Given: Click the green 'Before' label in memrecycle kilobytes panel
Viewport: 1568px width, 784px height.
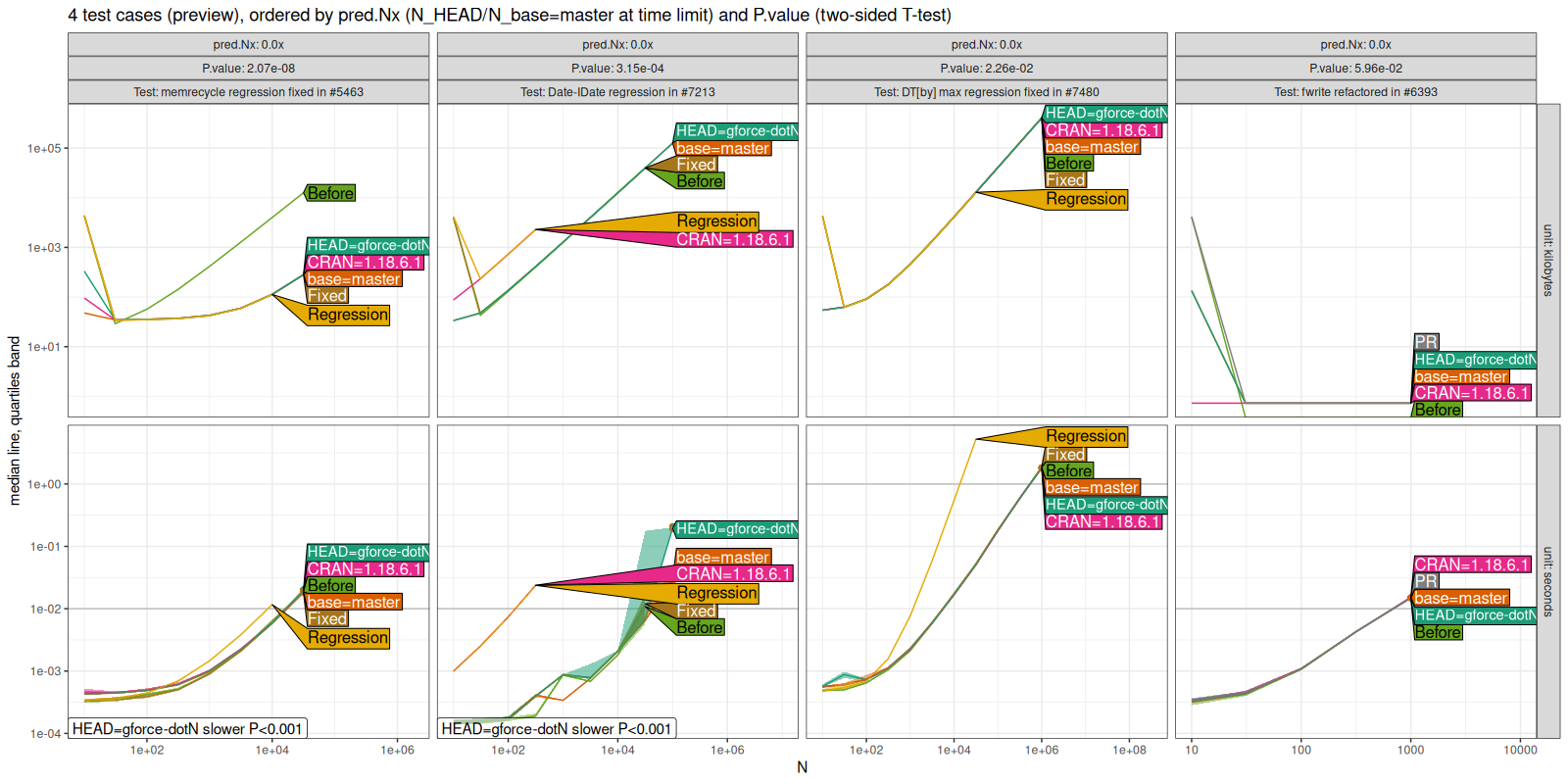Looking at the screenshot, I should click(x=330, y=193).
